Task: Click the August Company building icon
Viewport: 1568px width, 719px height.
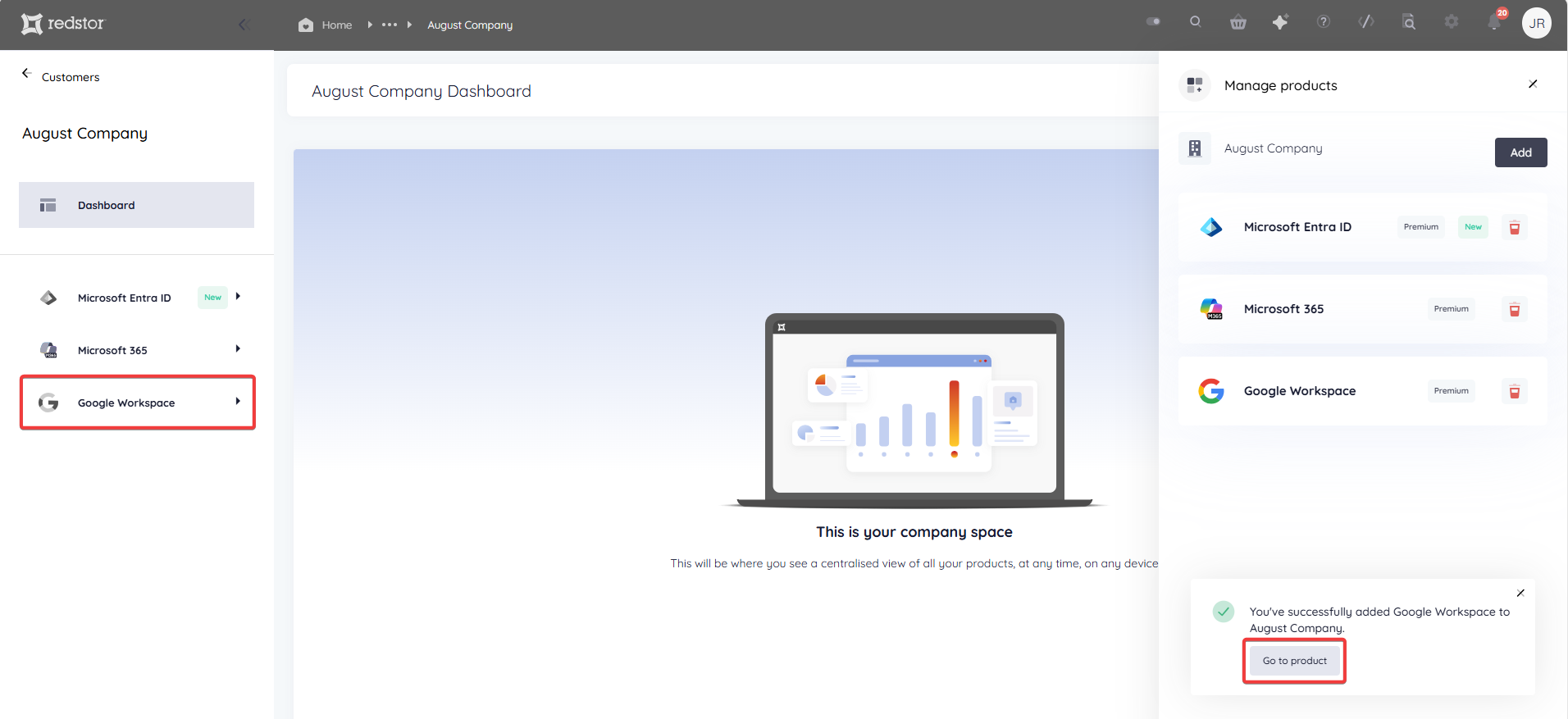Action: click(x=1195, y=148)
